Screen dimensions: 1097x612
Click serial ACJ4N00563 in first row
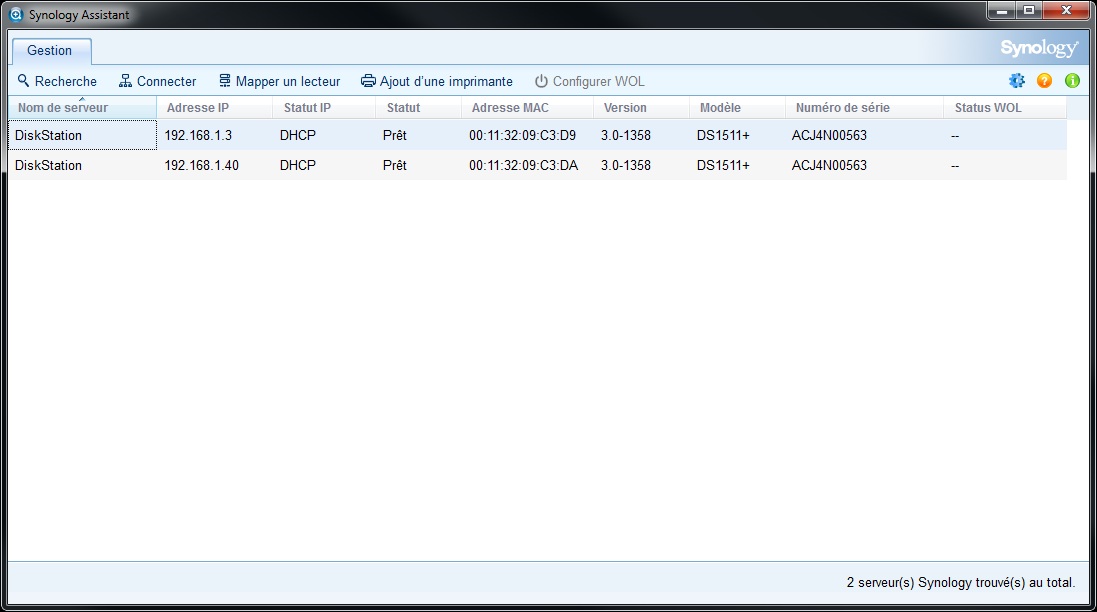point(829,135)
